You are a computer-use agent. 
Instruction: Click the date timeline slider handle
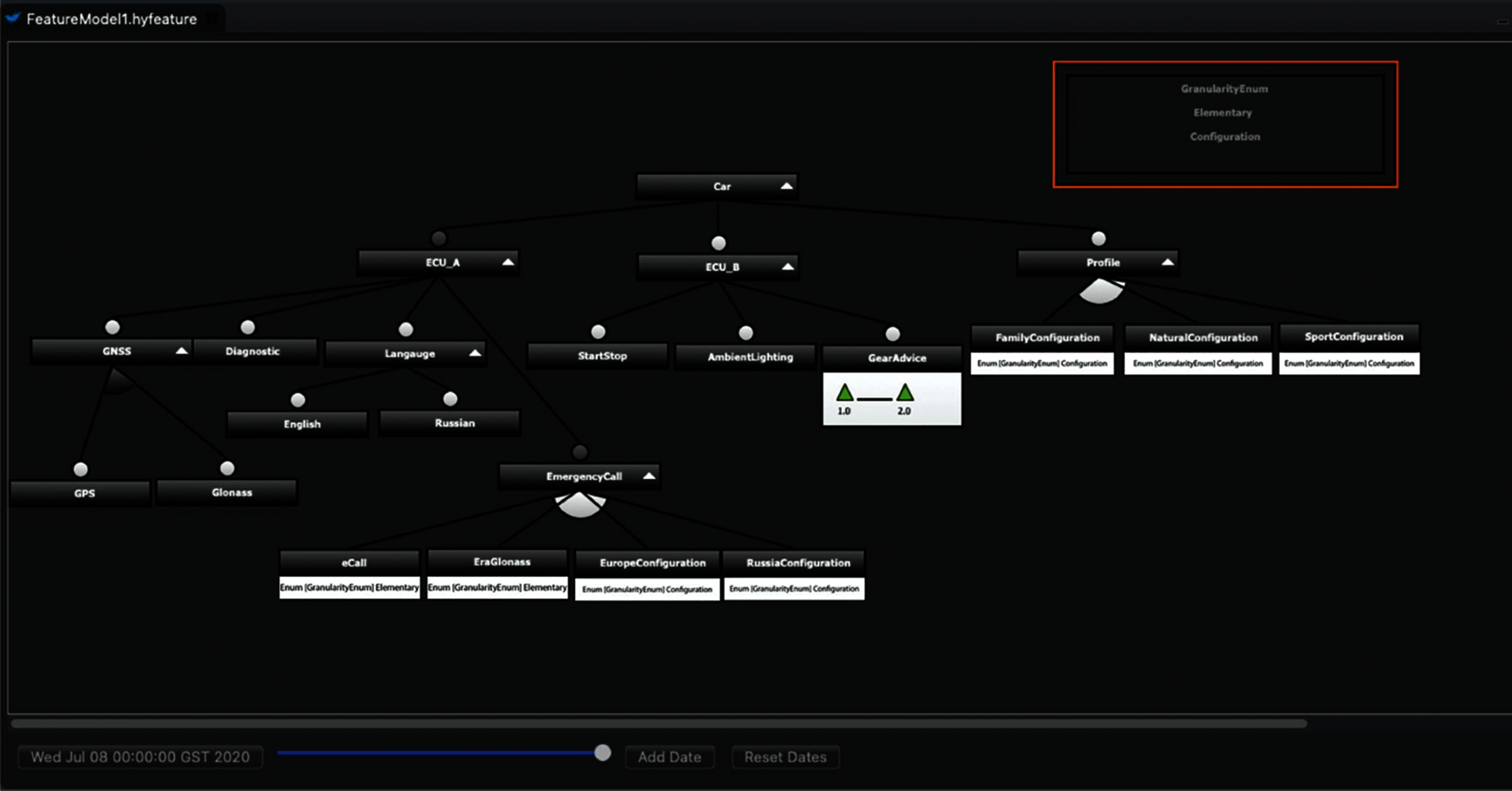coord(602,753)
